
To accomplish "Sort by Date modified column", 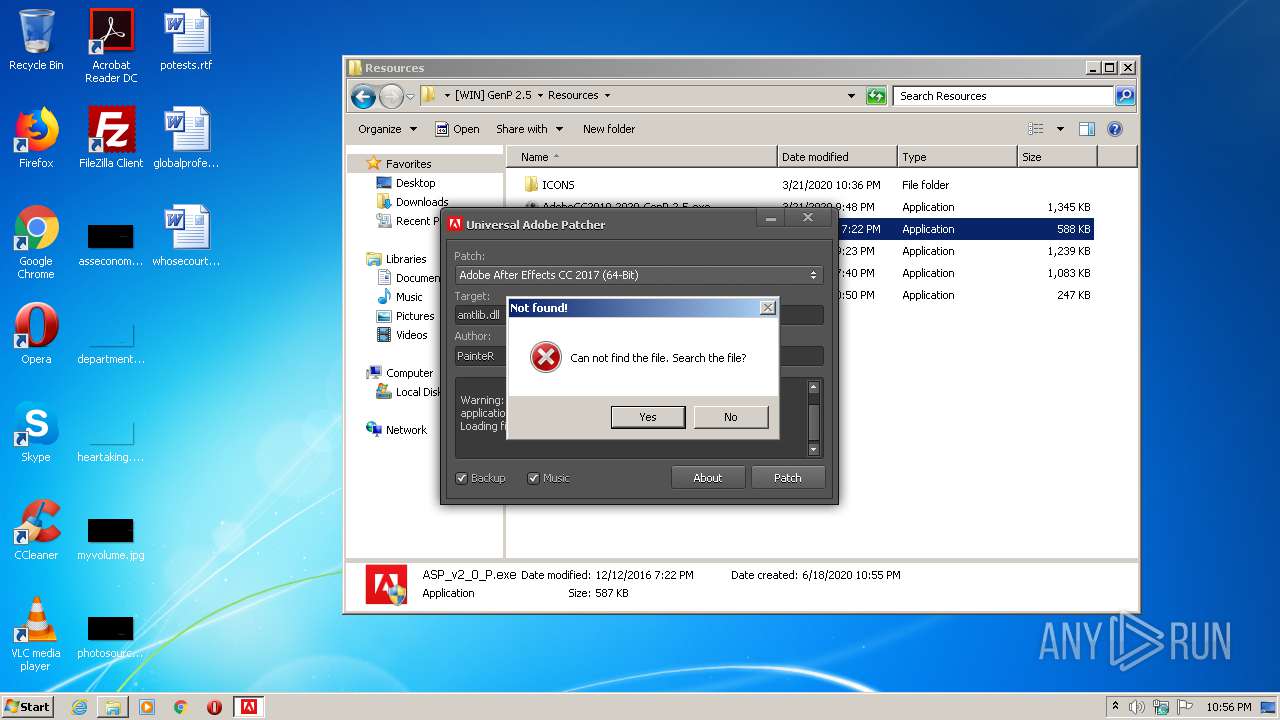I will (x=837, y=157).
